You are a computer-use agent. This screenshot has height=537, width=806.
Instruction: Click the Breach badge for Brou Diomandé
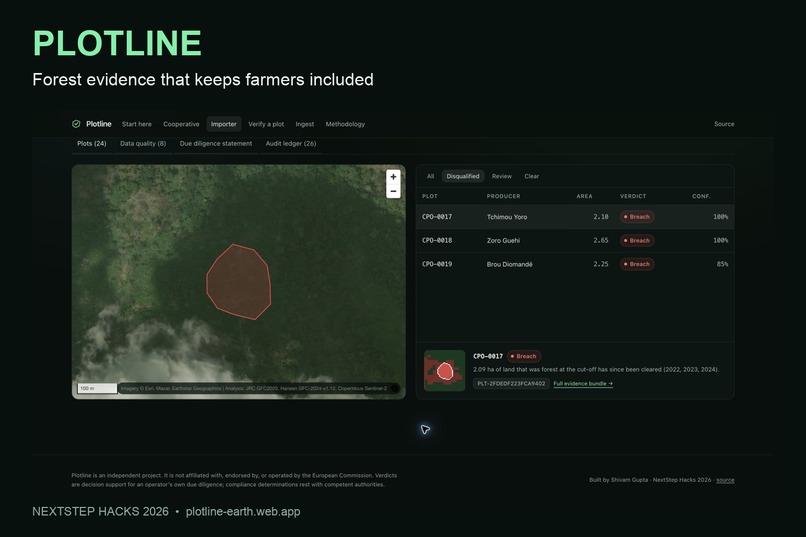click(637, 264)
